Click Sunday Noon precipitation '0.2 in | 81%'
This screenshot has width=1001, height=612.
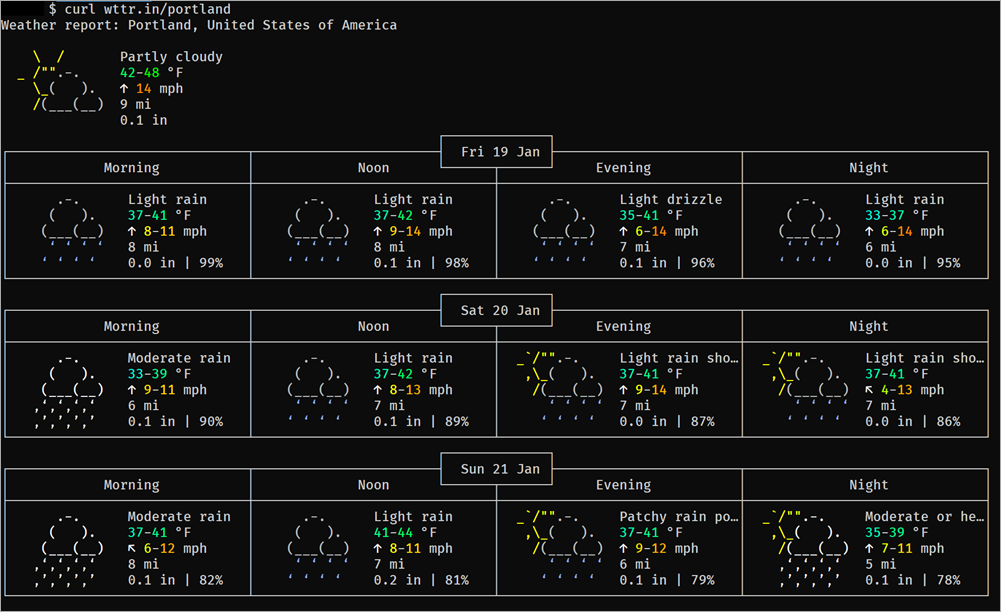click(x=421, y=580)
